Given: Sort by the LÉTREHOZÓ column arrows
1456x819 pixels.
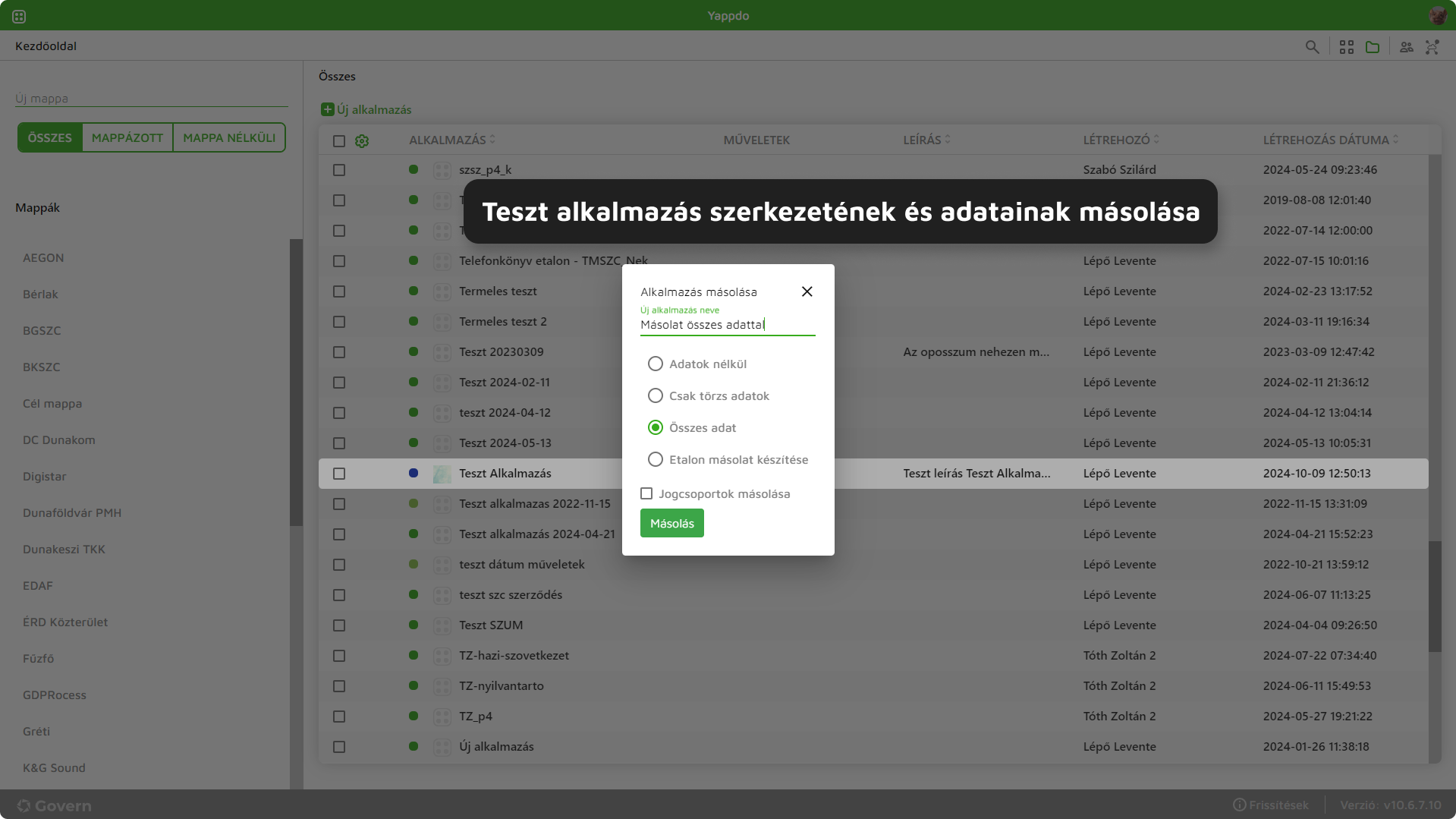Looking at the screenshot, I should 1157,139.
